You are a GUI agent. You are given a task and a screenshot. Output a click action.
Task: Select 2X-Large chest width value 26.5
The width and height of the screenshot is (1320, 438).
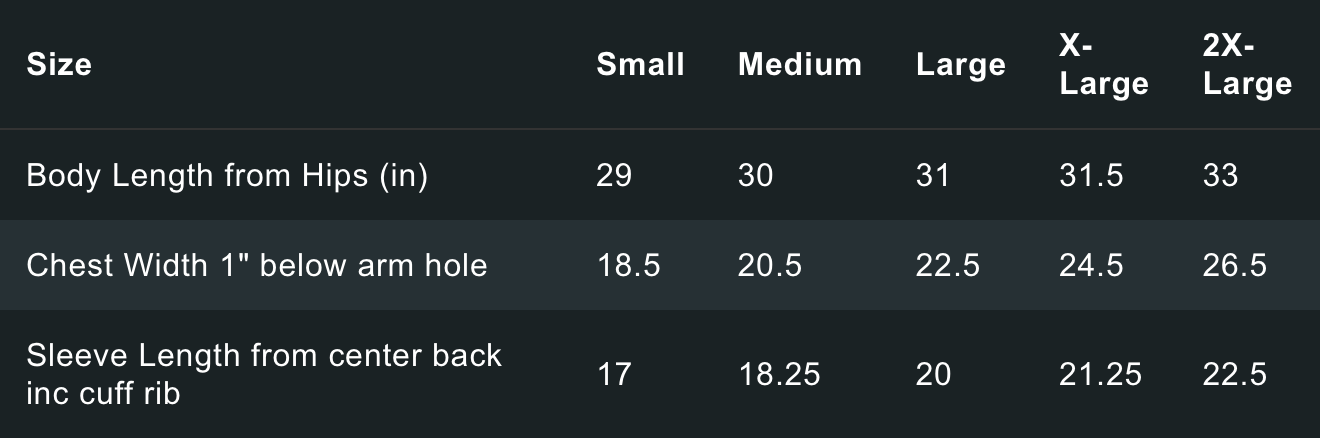click(x=1235, y=265)
